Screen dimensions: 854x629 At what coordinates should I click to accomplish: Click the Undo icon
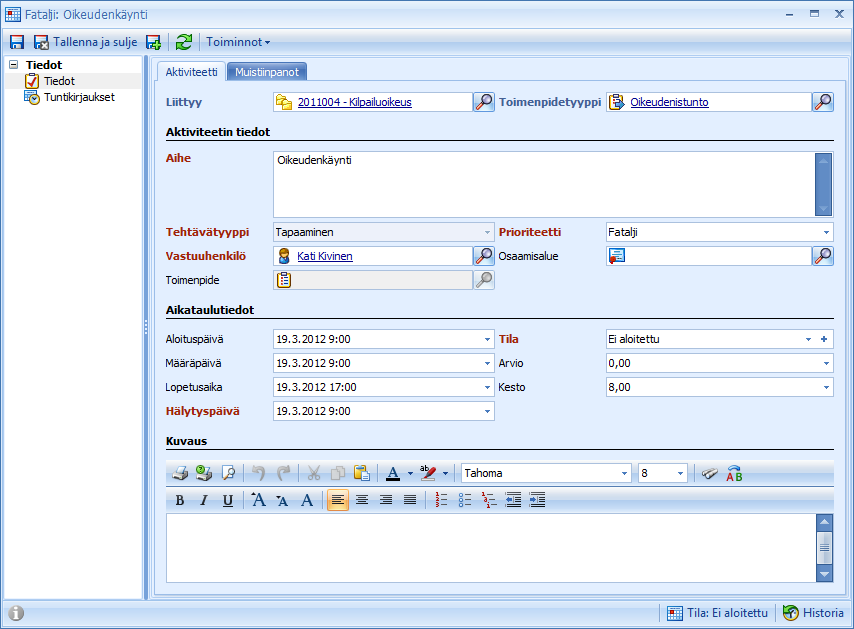259,473
